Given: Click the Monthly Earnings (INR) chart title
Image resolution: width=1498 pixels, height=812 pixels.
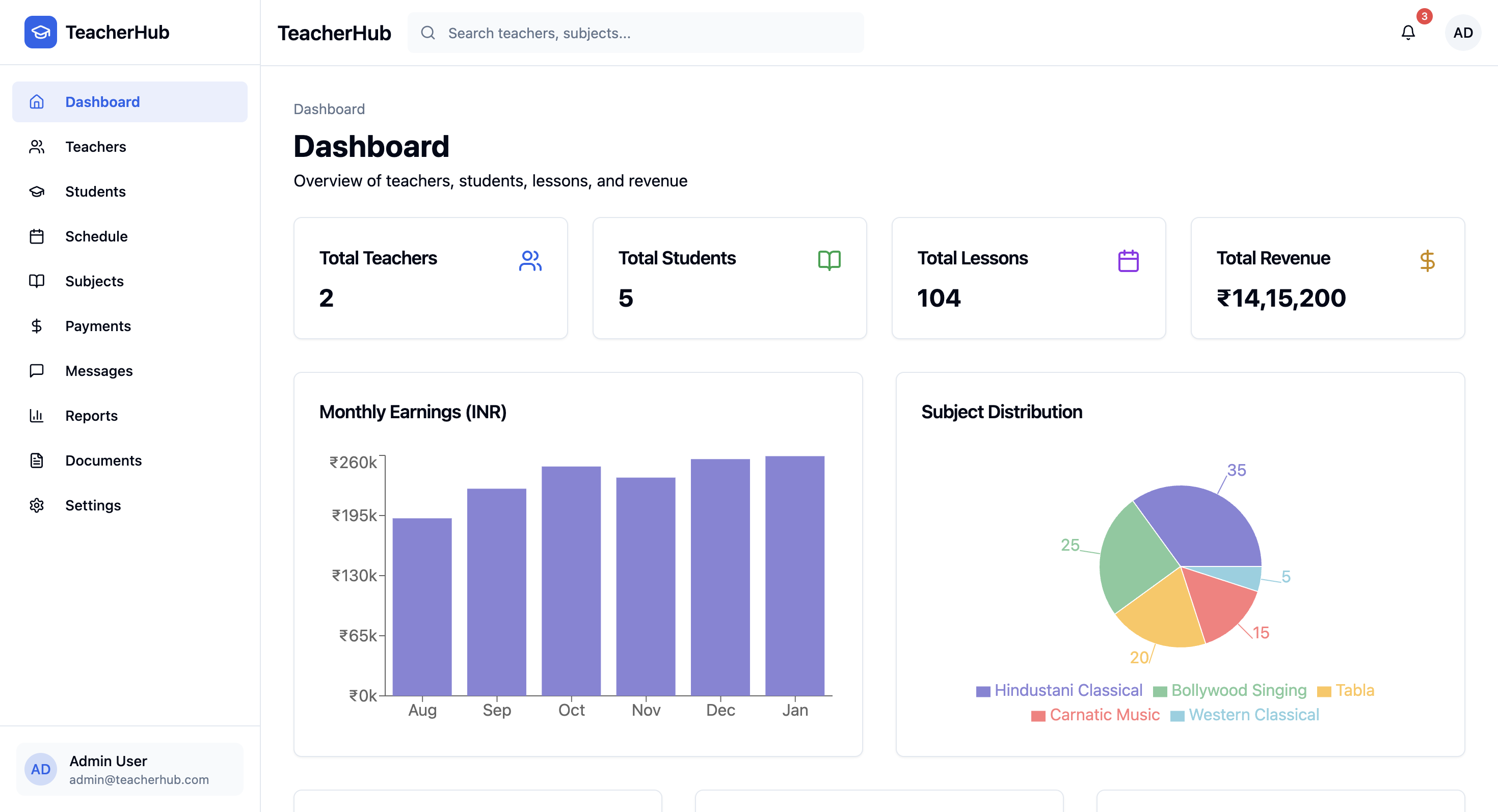Looking at the screenshot, I should click(413, 412).
